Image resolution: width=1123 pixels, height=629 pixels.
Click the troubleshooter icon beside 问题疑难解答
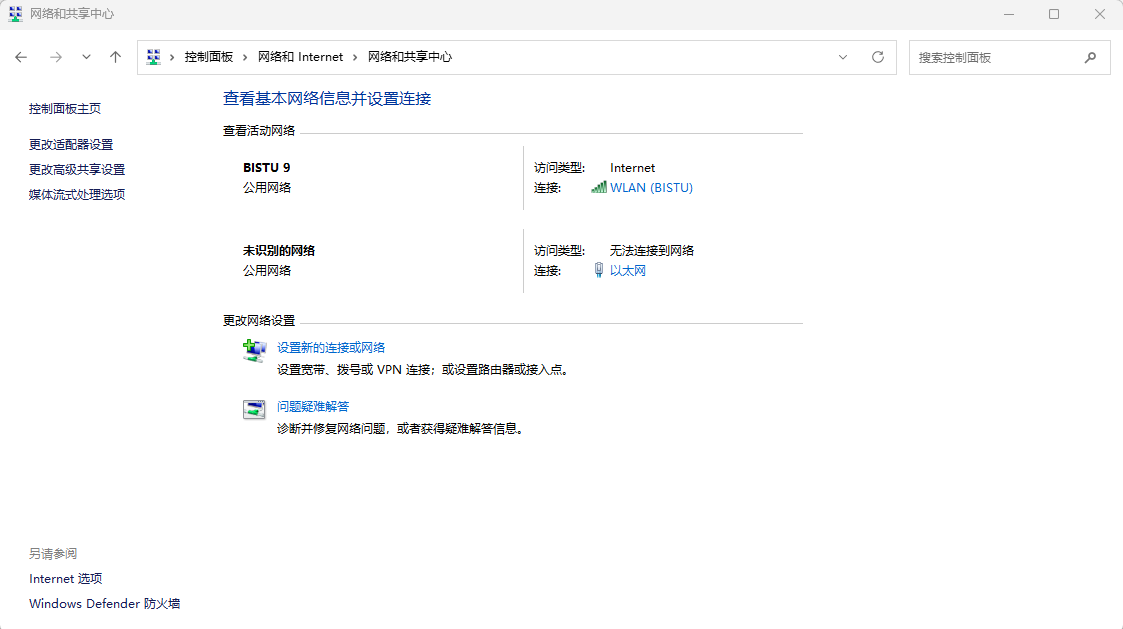[254, 409]
